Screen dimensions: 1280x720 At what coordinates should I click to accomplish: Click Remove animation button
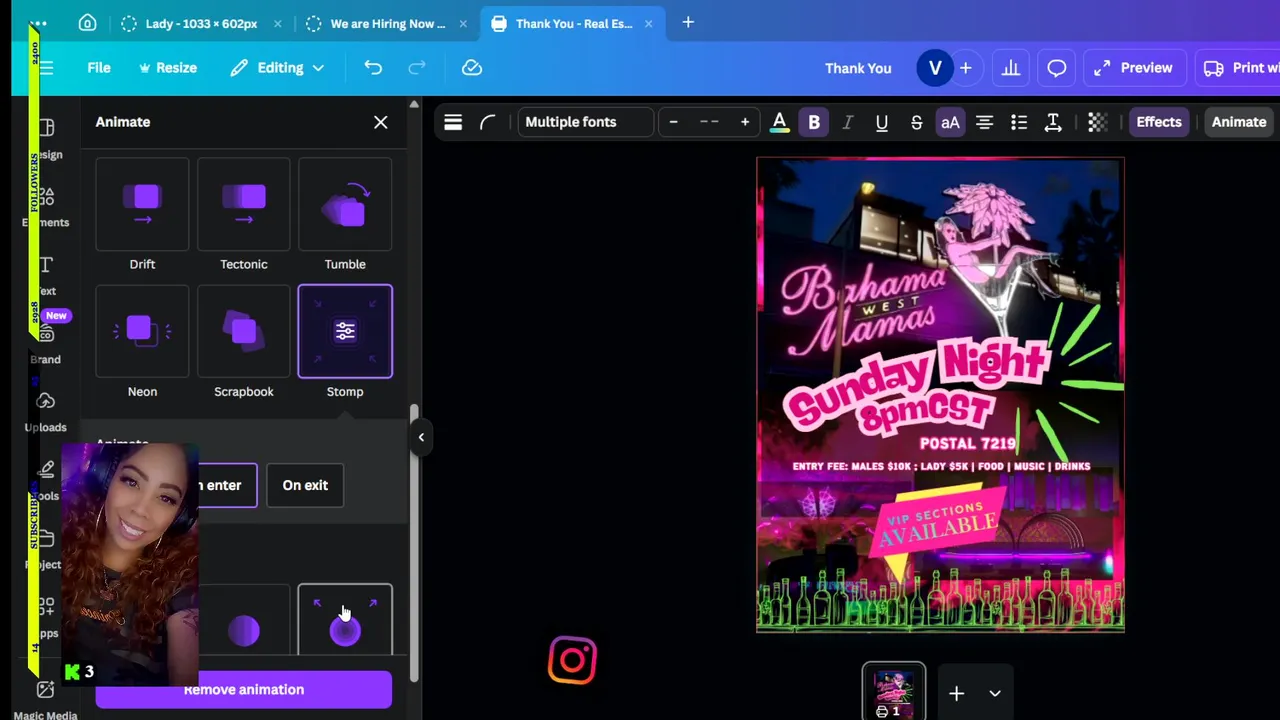click(x=244, y=689)
